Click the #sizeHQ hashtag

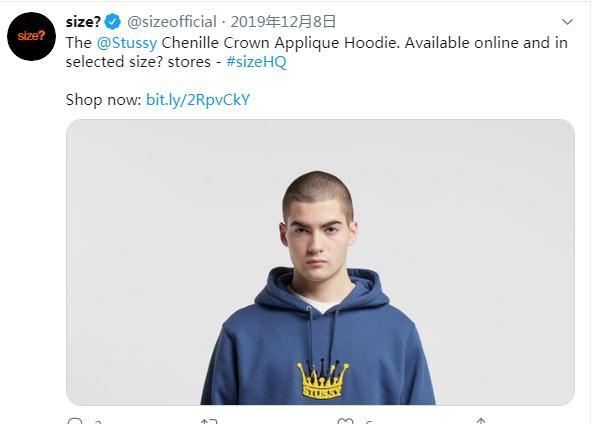point(258,62)
